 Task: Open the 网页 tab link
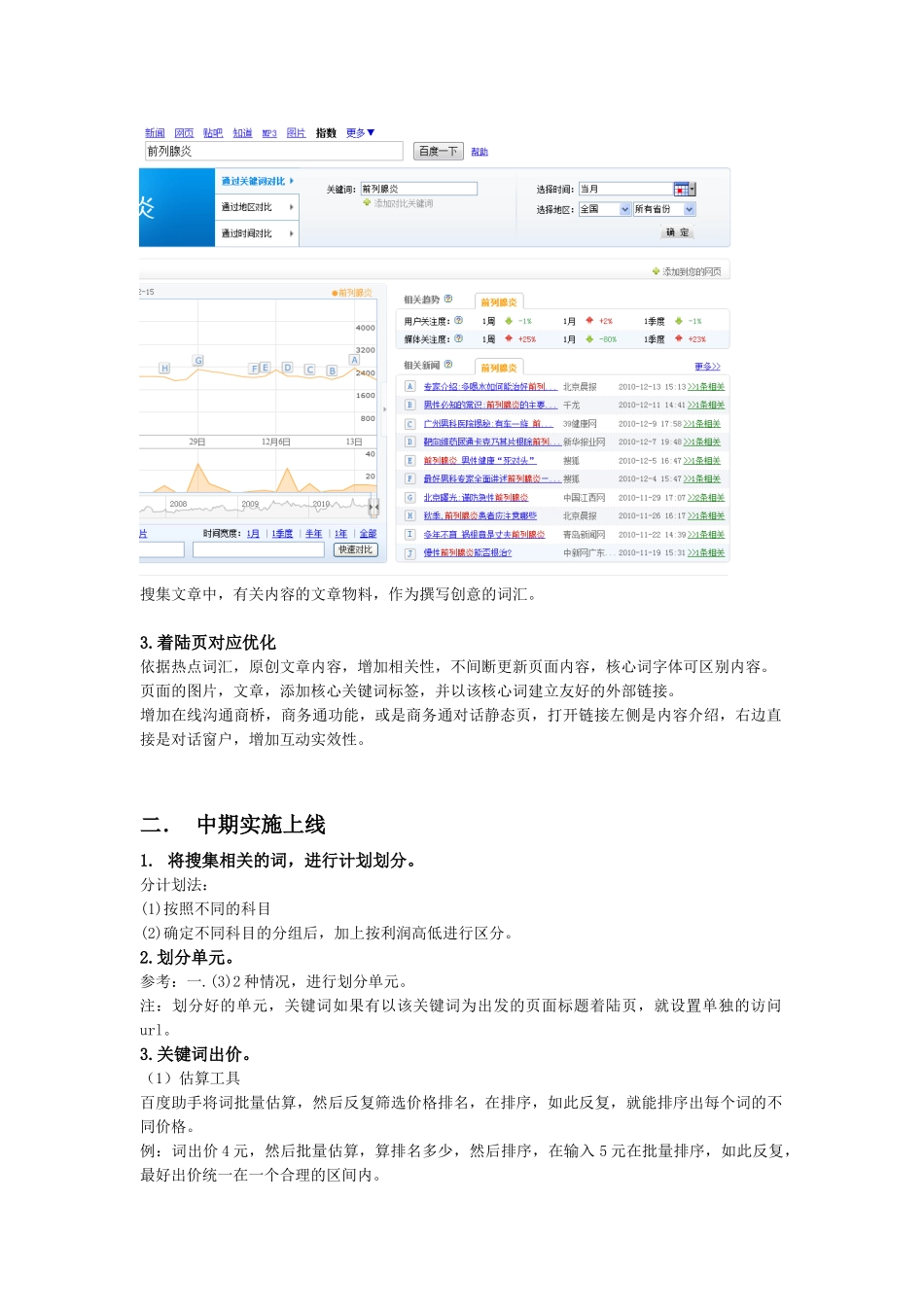(184, 133)
